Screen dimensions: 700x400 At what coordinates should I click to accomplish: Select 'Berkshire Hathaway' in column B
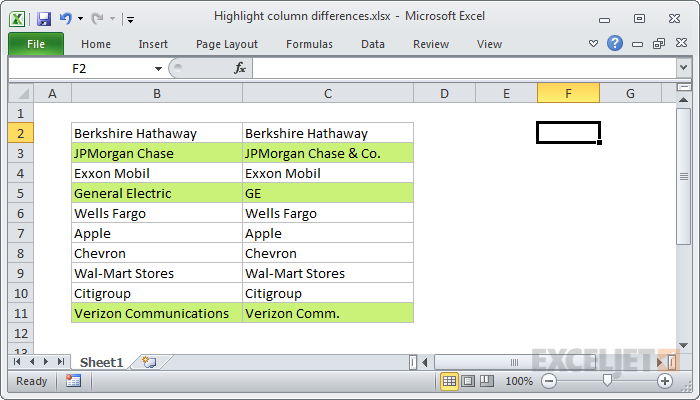[x=157, y=133]
